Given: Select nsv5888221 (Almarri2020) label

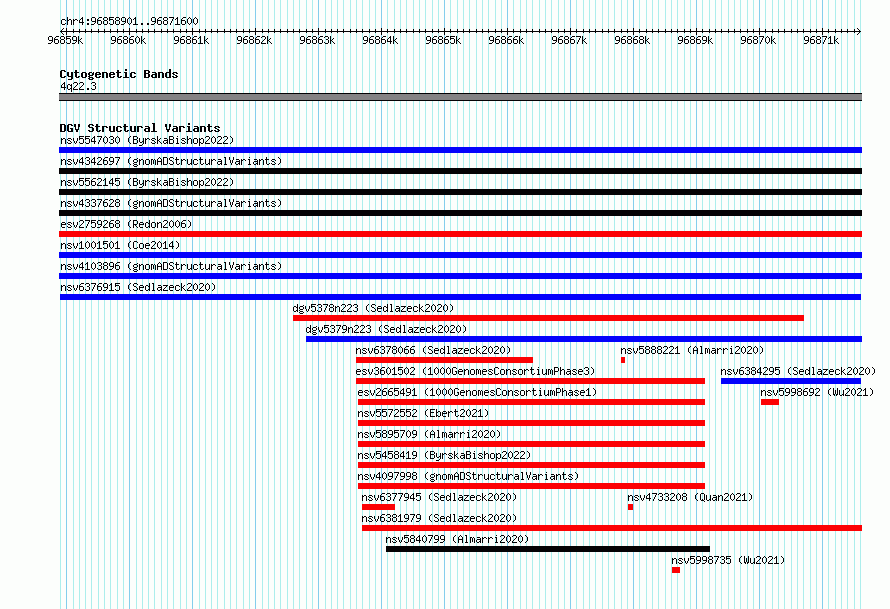Looking at the screenshot, I should click(692, 350).
